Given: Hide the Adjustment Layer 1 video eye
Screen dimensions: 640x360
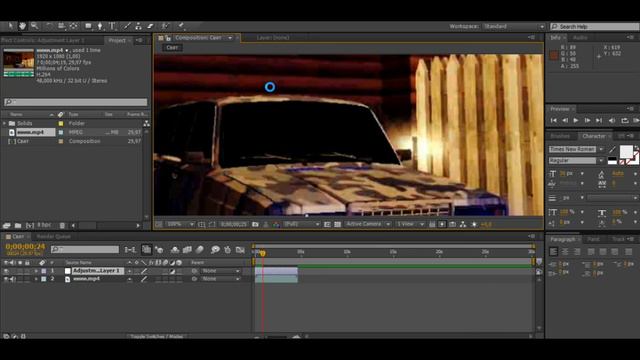Looking at the screenshot, I should (x=6, y=271).
